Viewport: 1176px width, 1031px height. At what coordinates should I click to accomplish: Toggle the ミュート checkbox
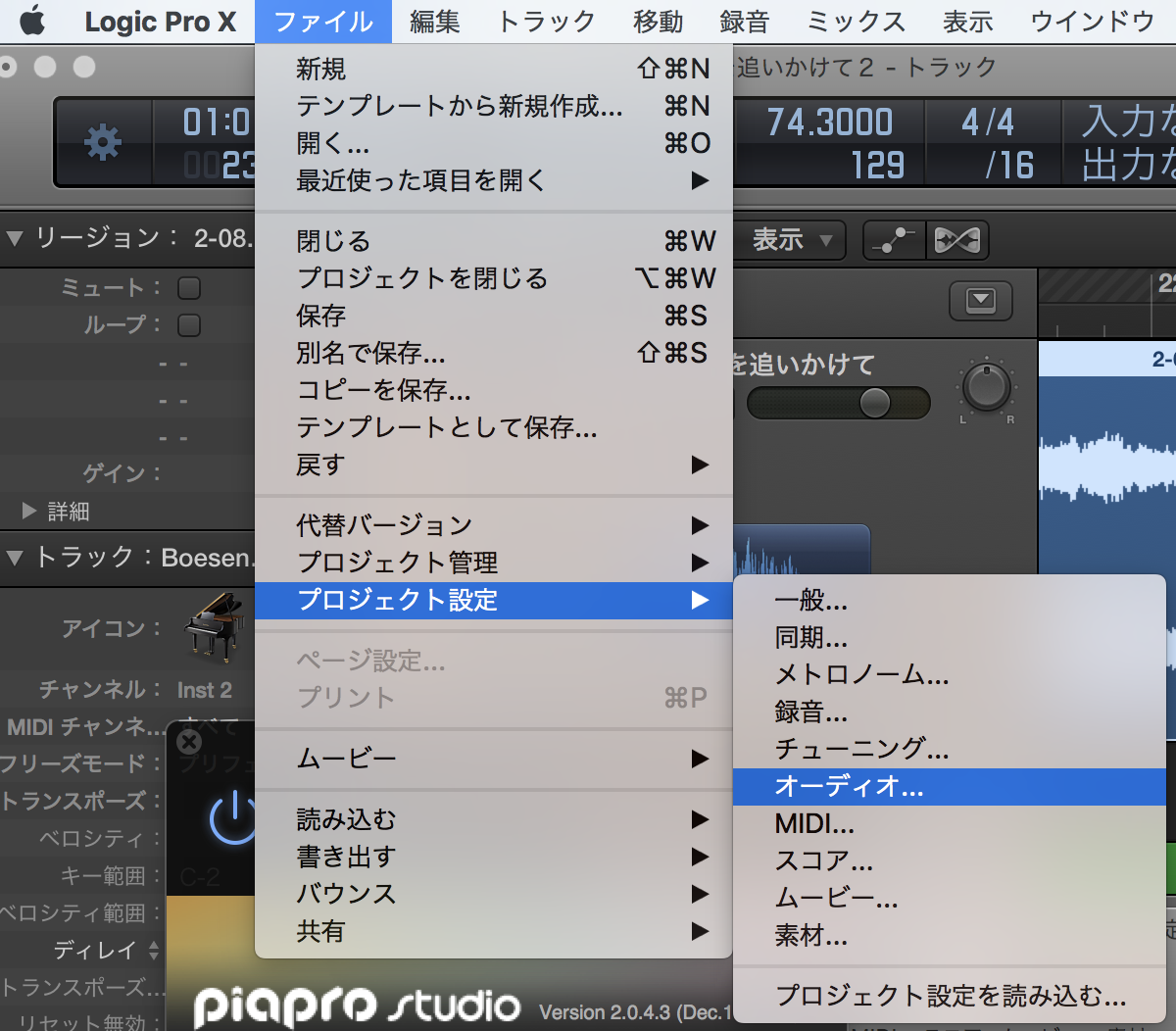pyautogui.click(x=189, y=288)
